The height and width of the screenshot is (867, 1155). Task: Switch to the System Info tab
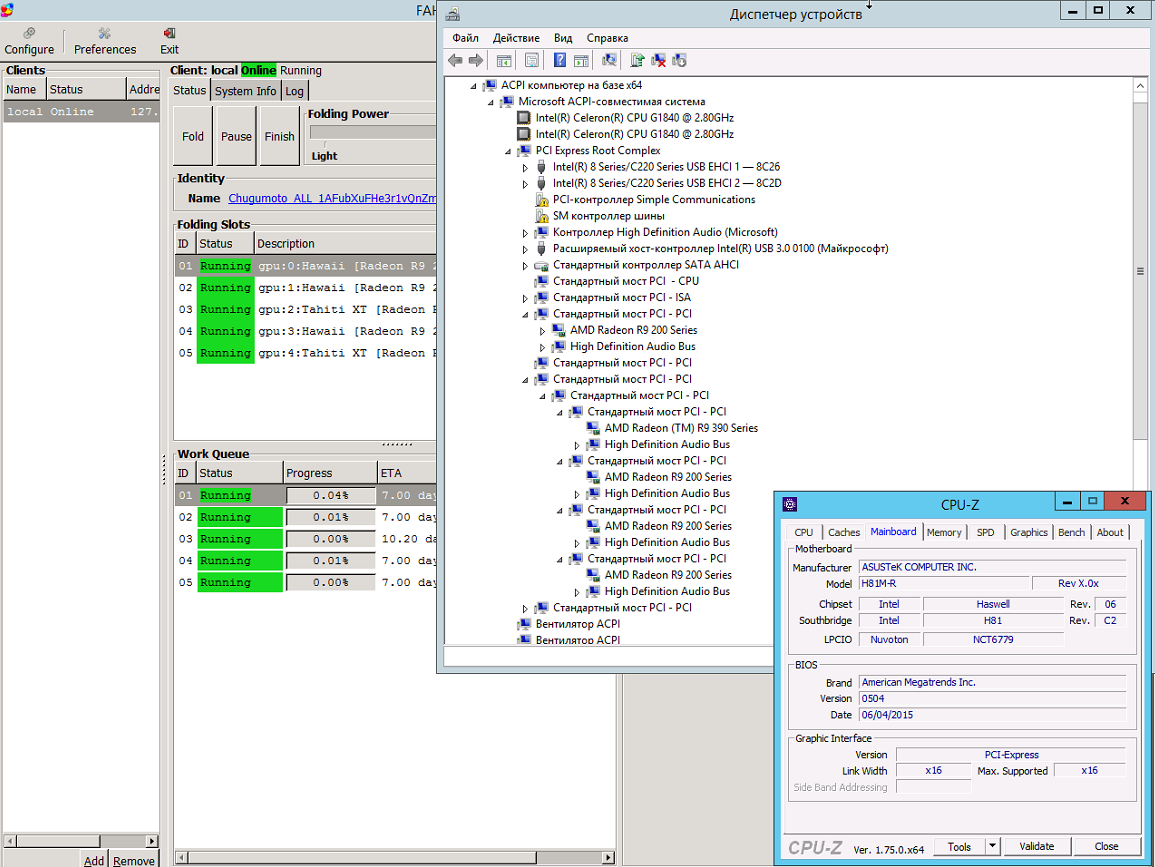click(x=245, y=91)
